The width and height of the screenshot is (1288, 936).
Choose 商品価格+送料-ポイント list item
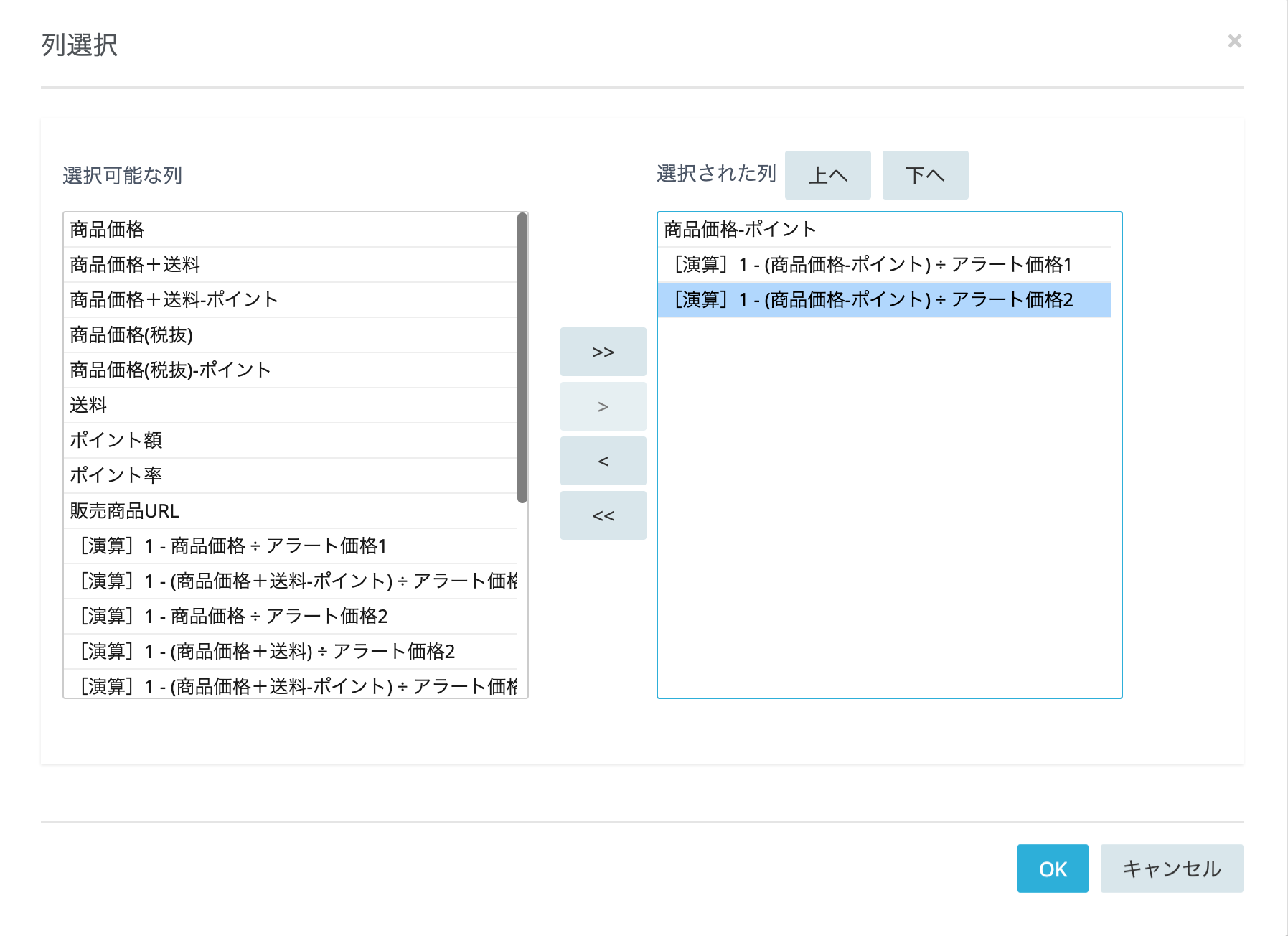[174, 300]
